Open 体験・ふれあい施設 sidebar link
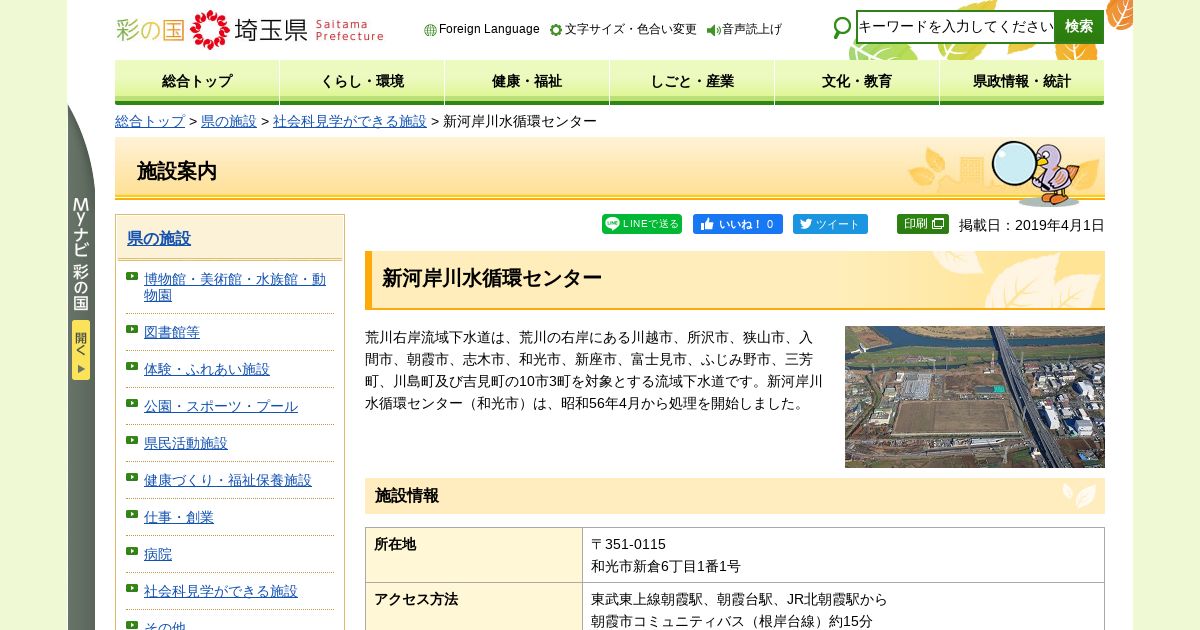Viewport: 1200px width, 630px height. tap(207, 369)
